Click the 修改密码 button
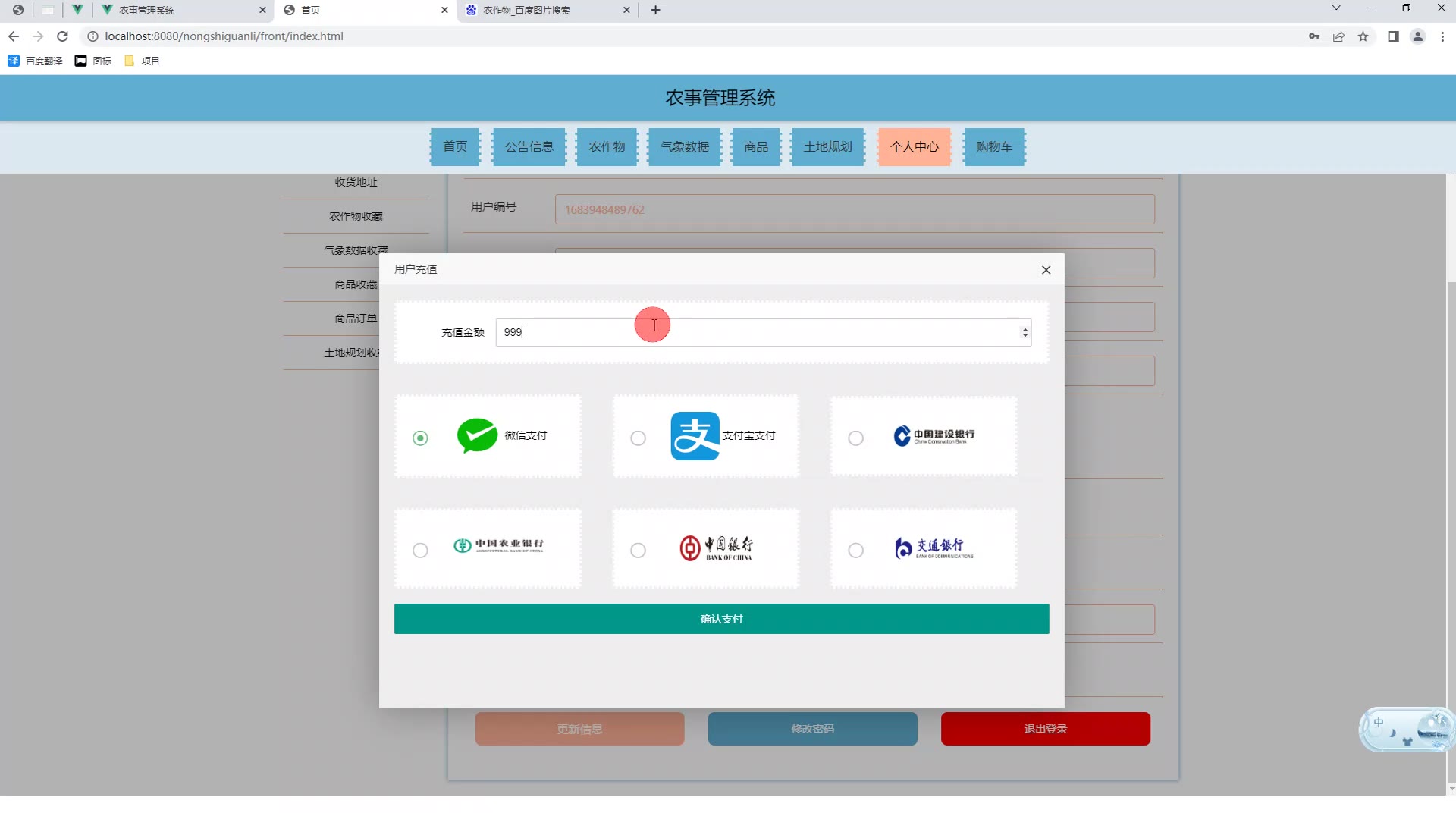This screenshot has height=813, width=1456. click(x=813, y=729)
